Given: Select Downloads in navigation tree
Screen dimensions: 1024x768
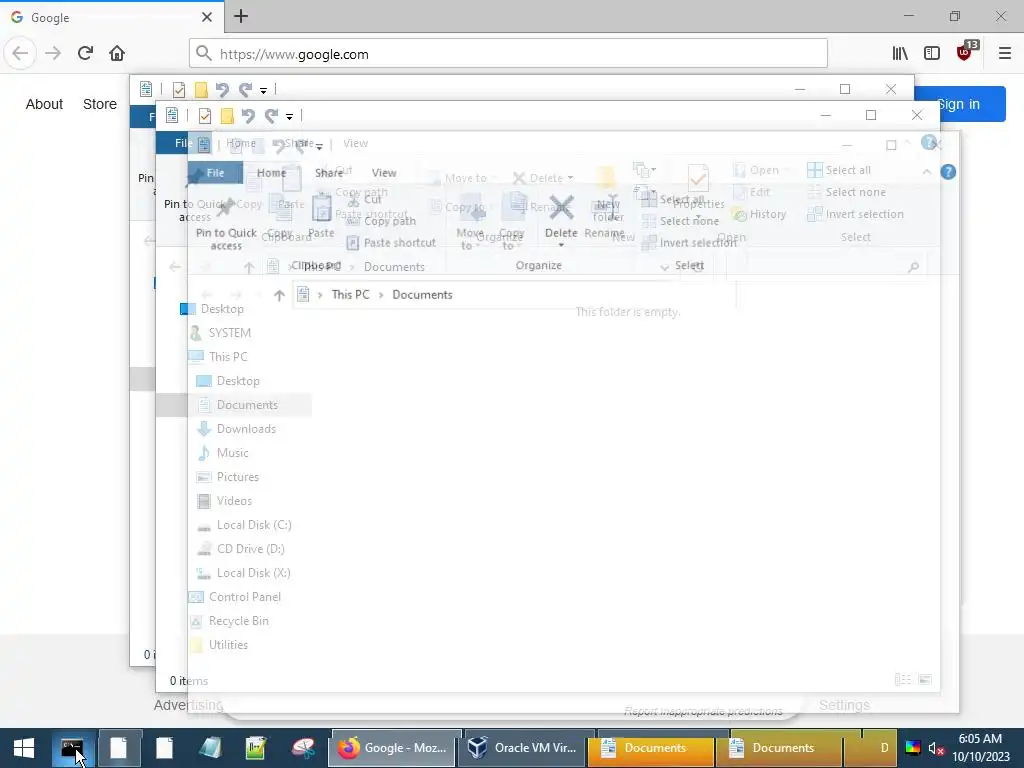Looking at the screenshot, I should pos(236,429).
